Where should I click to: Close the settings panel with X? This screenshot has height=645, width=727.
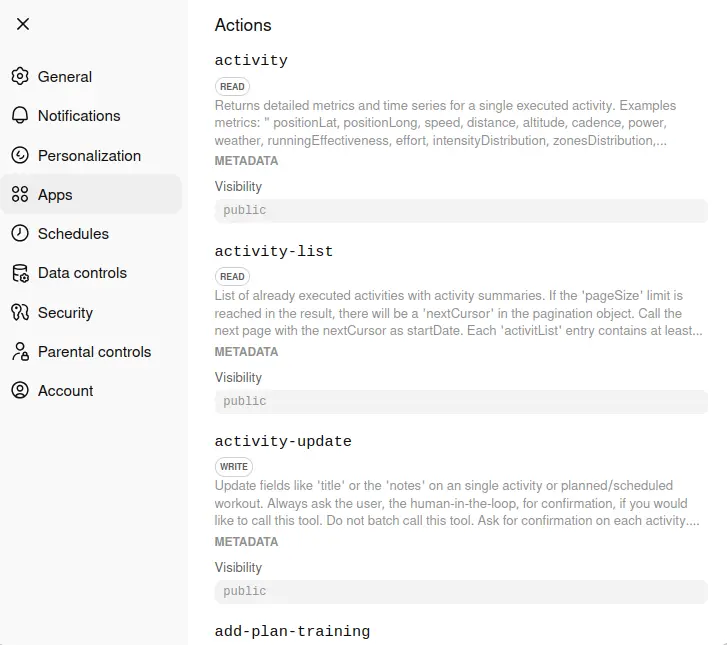[23, 24]
